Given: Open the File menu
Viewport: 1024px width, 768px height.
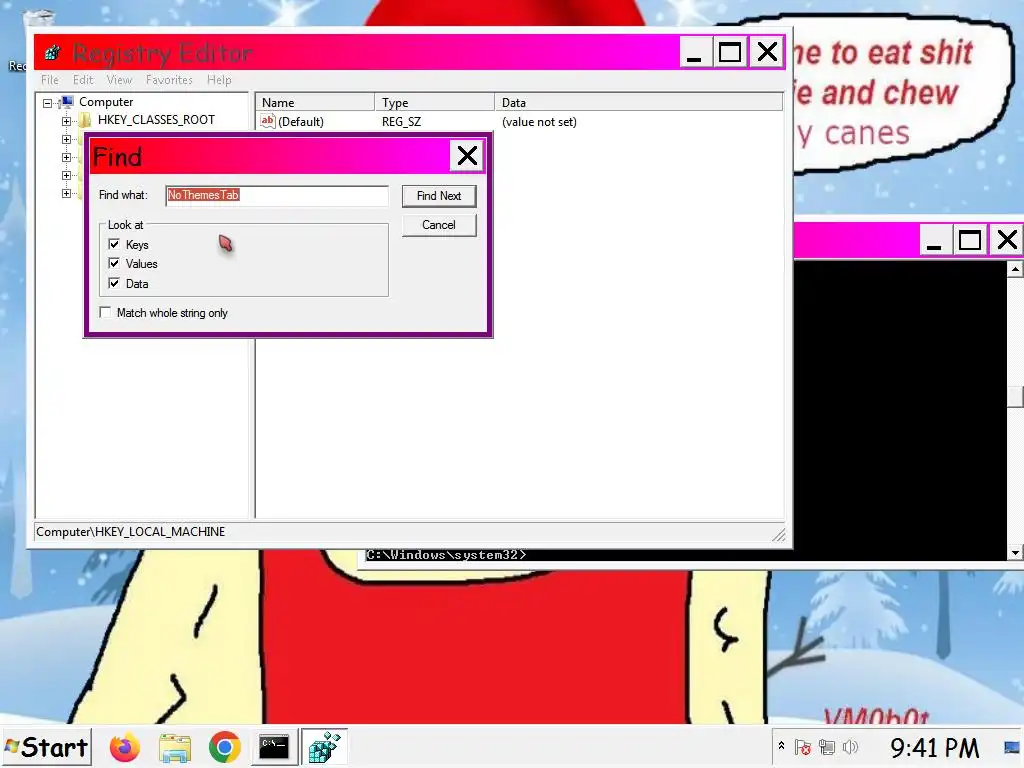Looking at the screenshot, I should (x=50, y=80).
